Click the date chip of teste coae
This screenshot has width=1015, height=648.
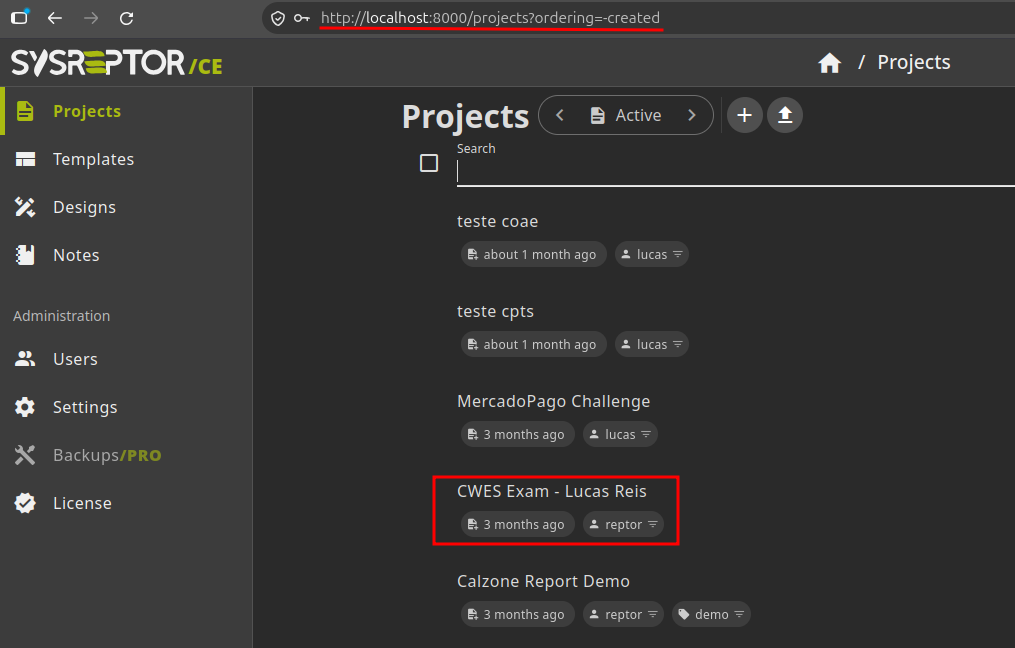click(x=533, y=254)
